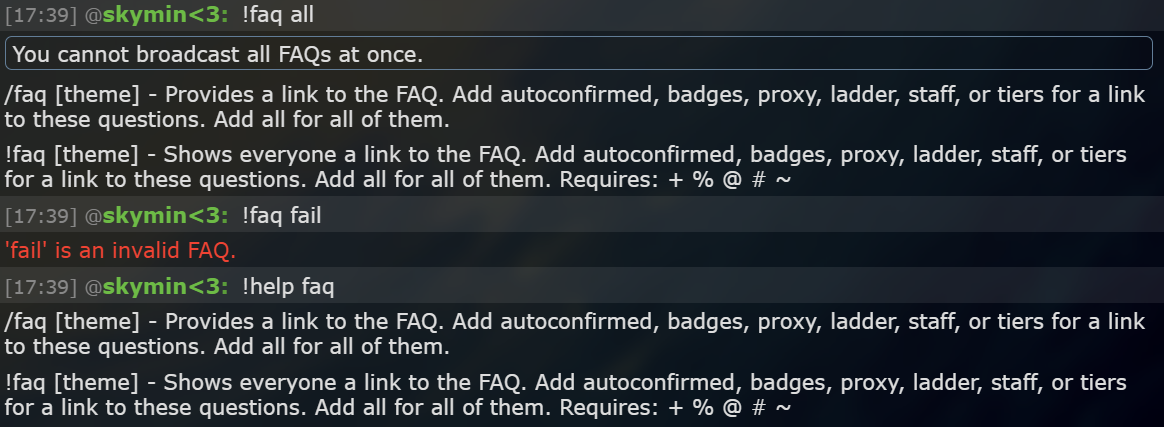The height and width of the screenshot is (427, 1164).
Task: Click the red "'fail' is an invalid FAQ." error
Action: pos(120,250)
